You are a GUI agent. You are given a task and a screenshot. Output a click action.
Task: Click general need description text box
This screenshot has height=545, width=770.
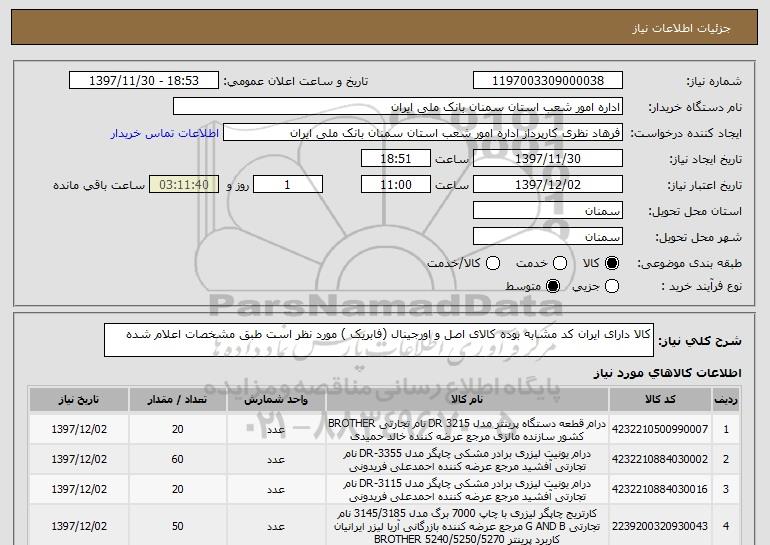tap(379, 340)
